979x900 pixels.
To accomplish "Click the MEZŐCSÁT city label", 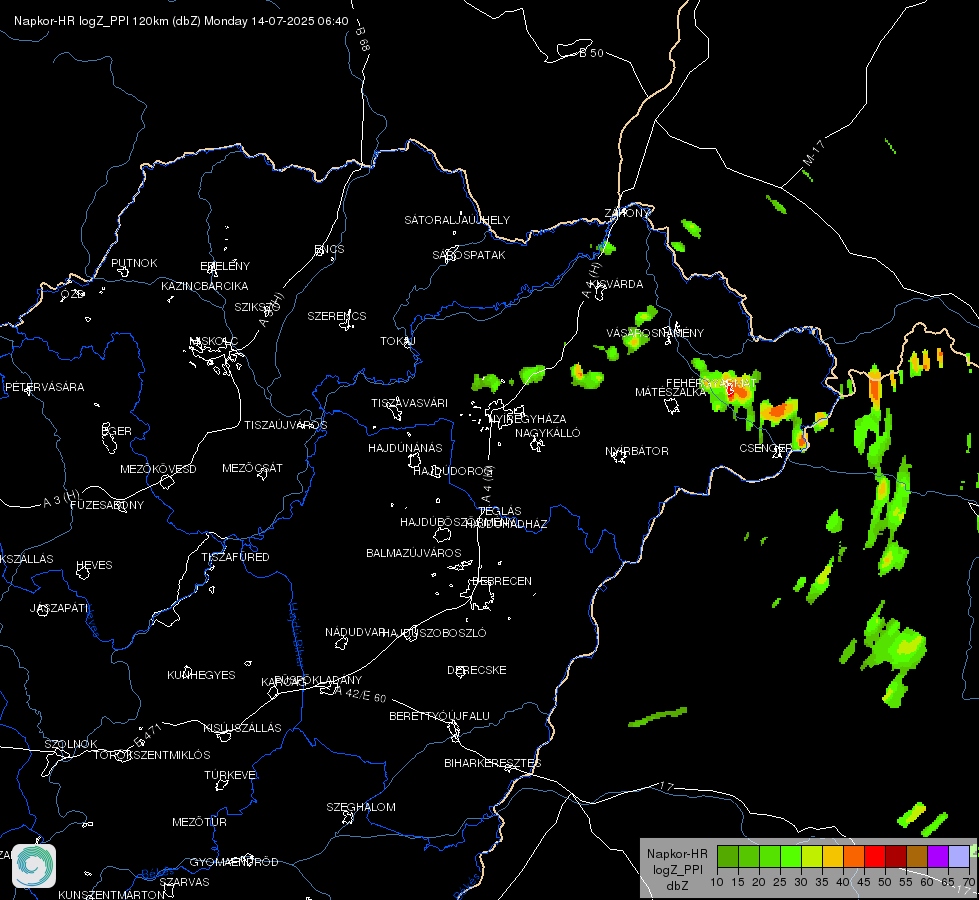I will (x=252, y=468).
